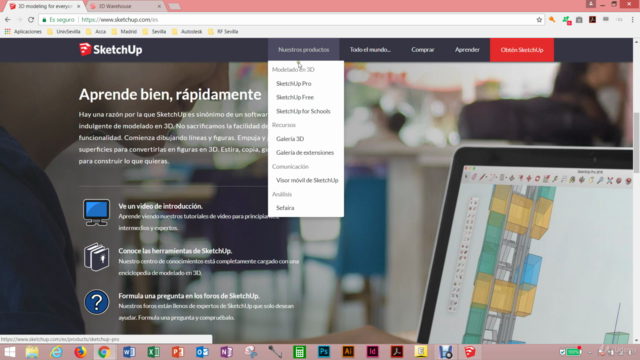Select SketchUp for Schools menu entry
Screen dimensions: 640x360
point(303,111)
